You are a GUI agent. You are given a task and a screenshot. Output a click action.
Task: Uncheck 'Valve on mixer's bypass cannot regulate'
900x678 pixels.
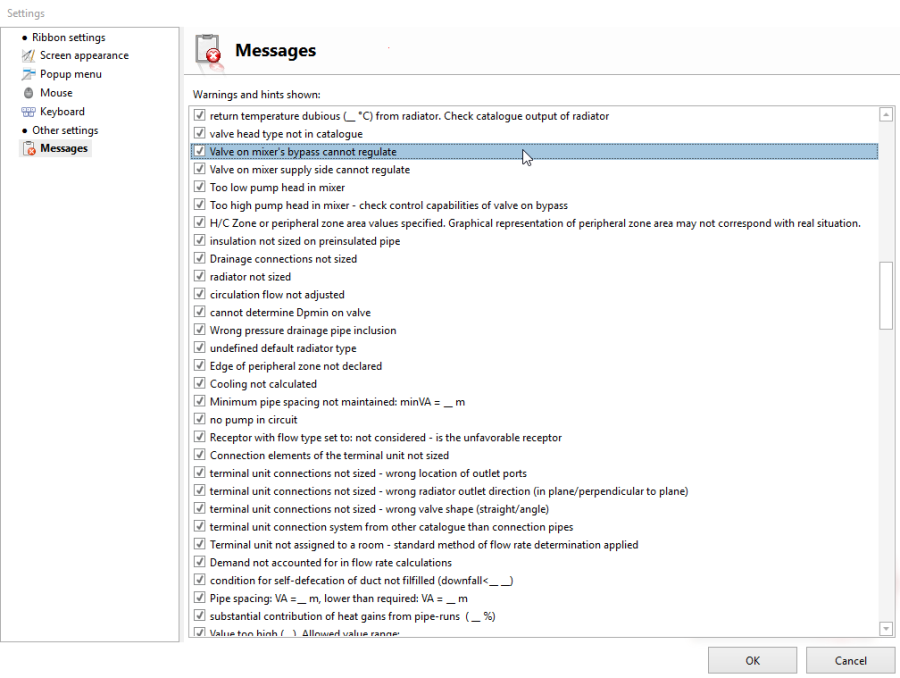point(199,152)
